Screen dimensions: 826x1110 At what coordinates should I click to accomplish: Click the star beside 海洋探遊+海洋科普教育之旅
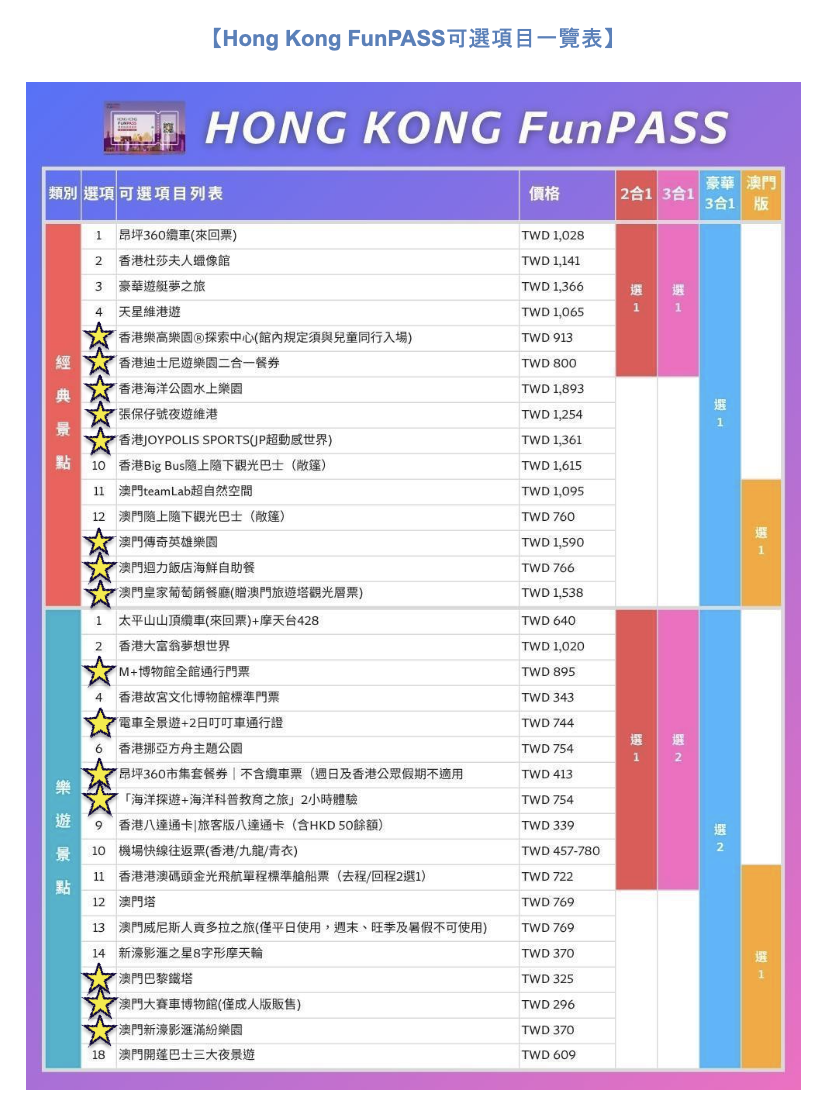99,799
